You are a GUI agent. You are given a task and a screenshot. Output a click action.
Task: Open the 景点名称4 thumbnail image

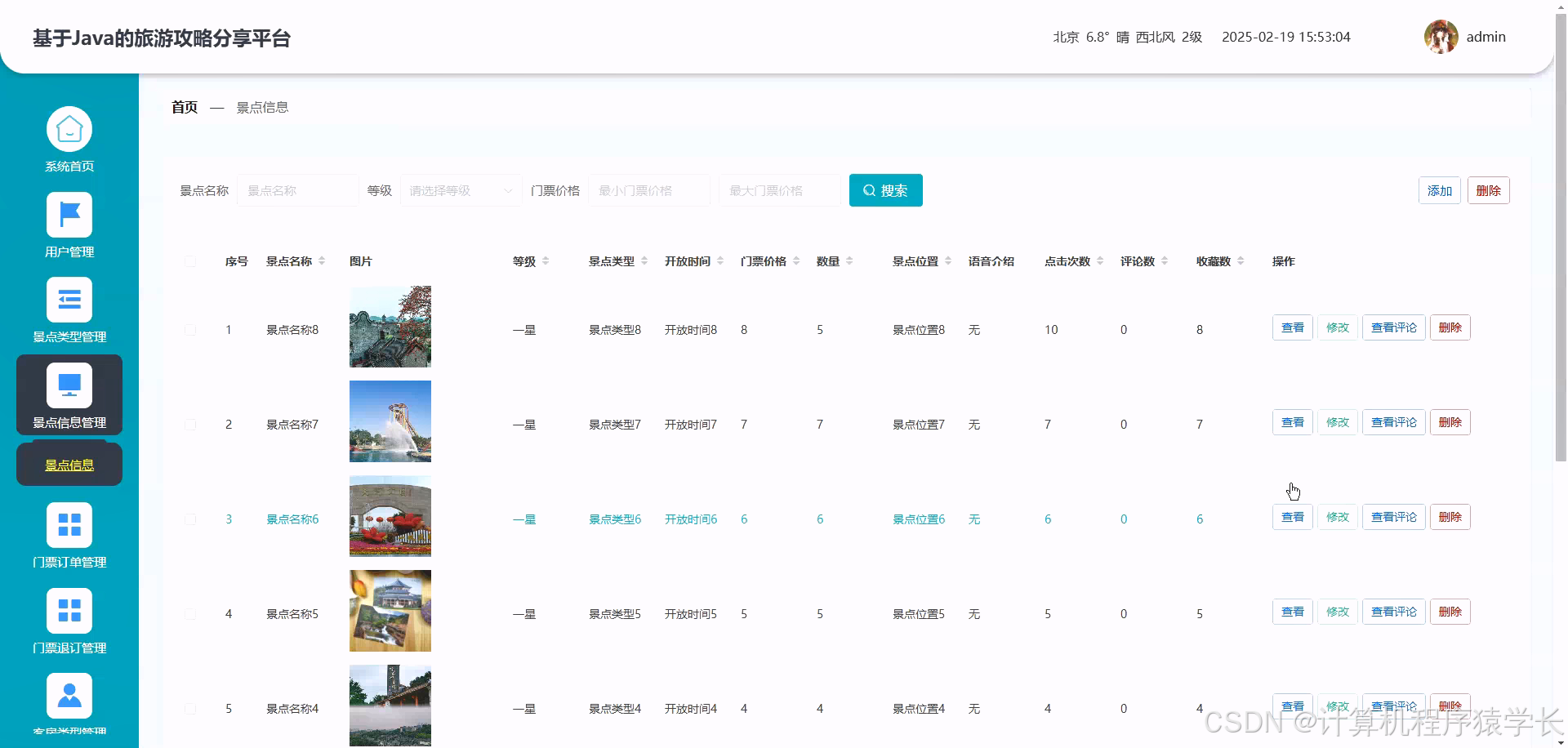390,706
